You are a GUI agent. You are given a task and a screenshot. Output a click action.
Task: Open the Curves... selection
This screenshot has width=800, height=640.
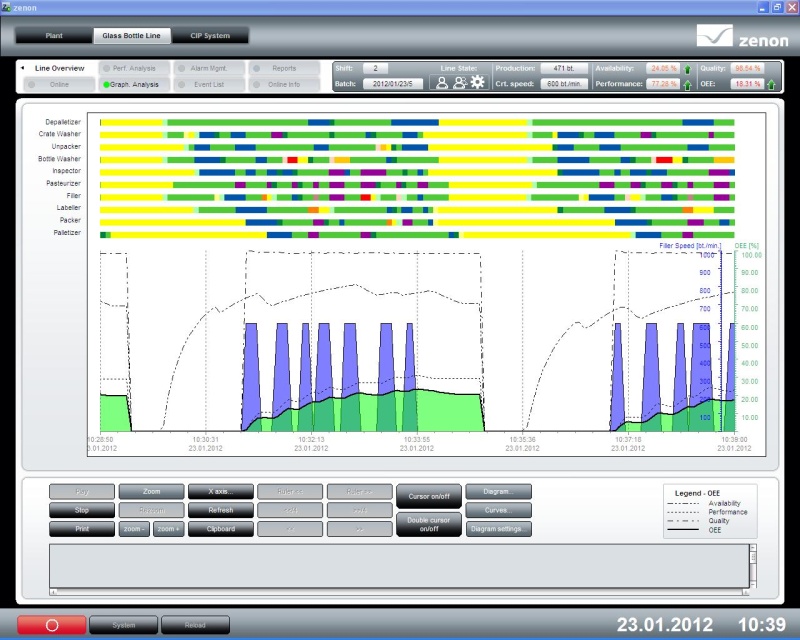point(498,510)
